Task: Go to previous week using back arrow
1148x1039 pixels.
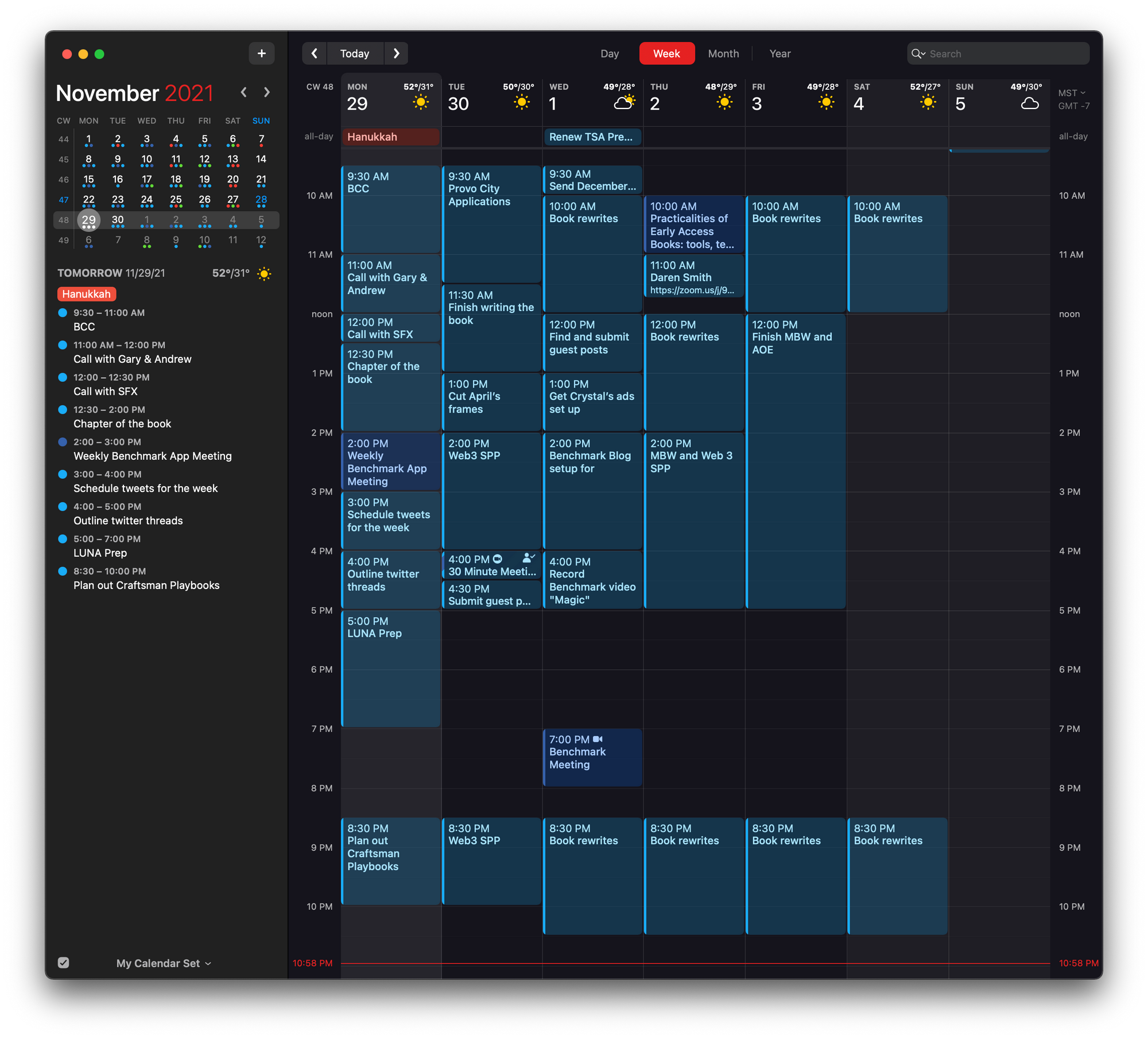Action: coord(314,53)
